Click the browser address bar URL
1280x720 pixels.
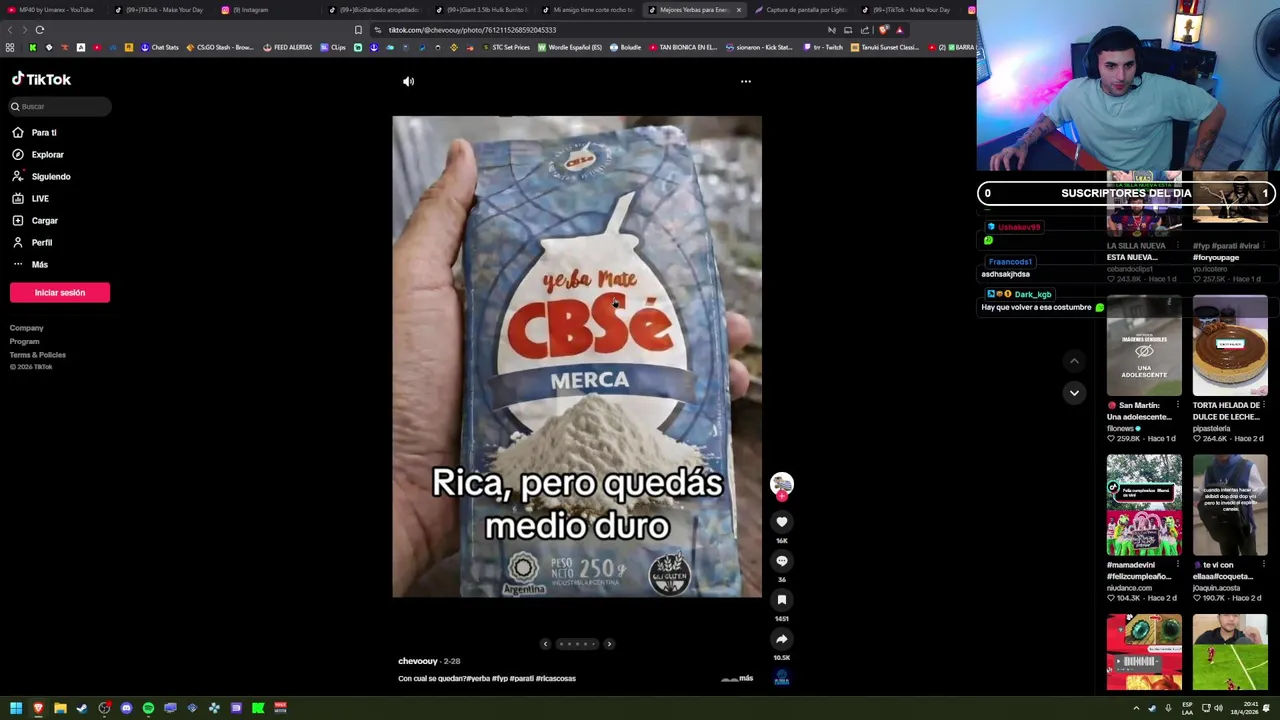pyautogui.click(x=472, y=30)
